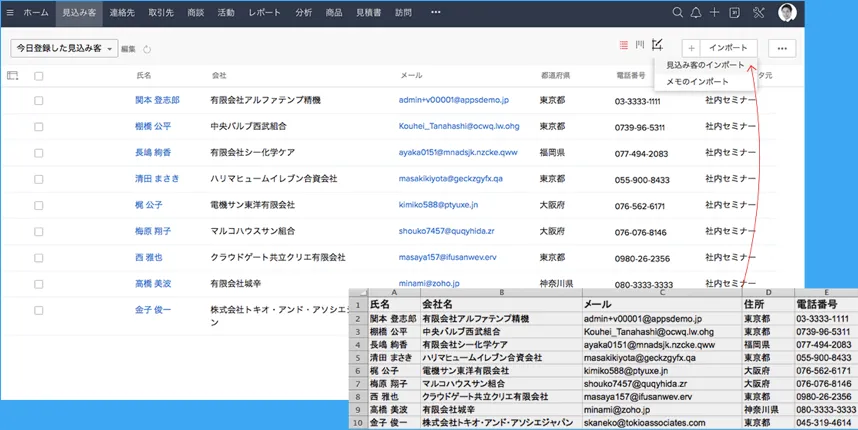Screen dimensions: 858x430
Task: Click the インポート button
Action: click(730, 48)
